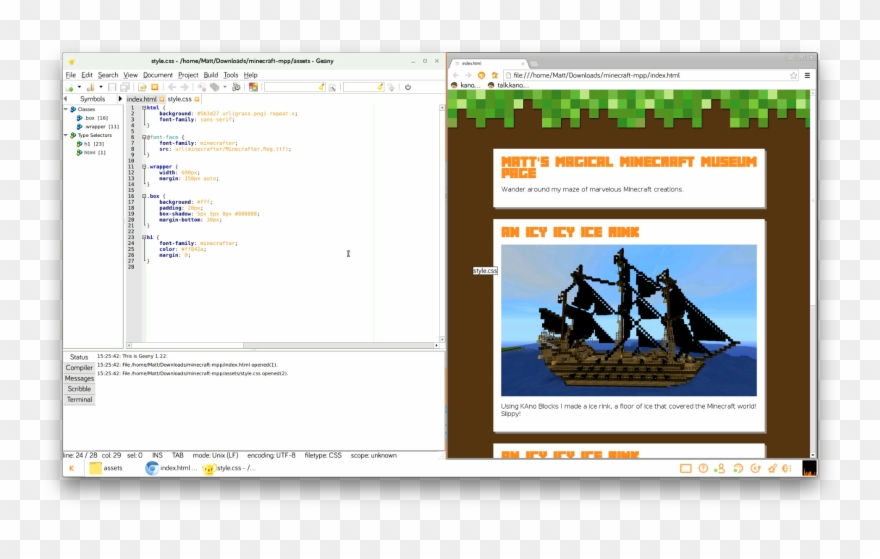This screenshot has width=880, height=559.
Task: Click the go-to-line number field in toolbar
Action: (364, 87)
